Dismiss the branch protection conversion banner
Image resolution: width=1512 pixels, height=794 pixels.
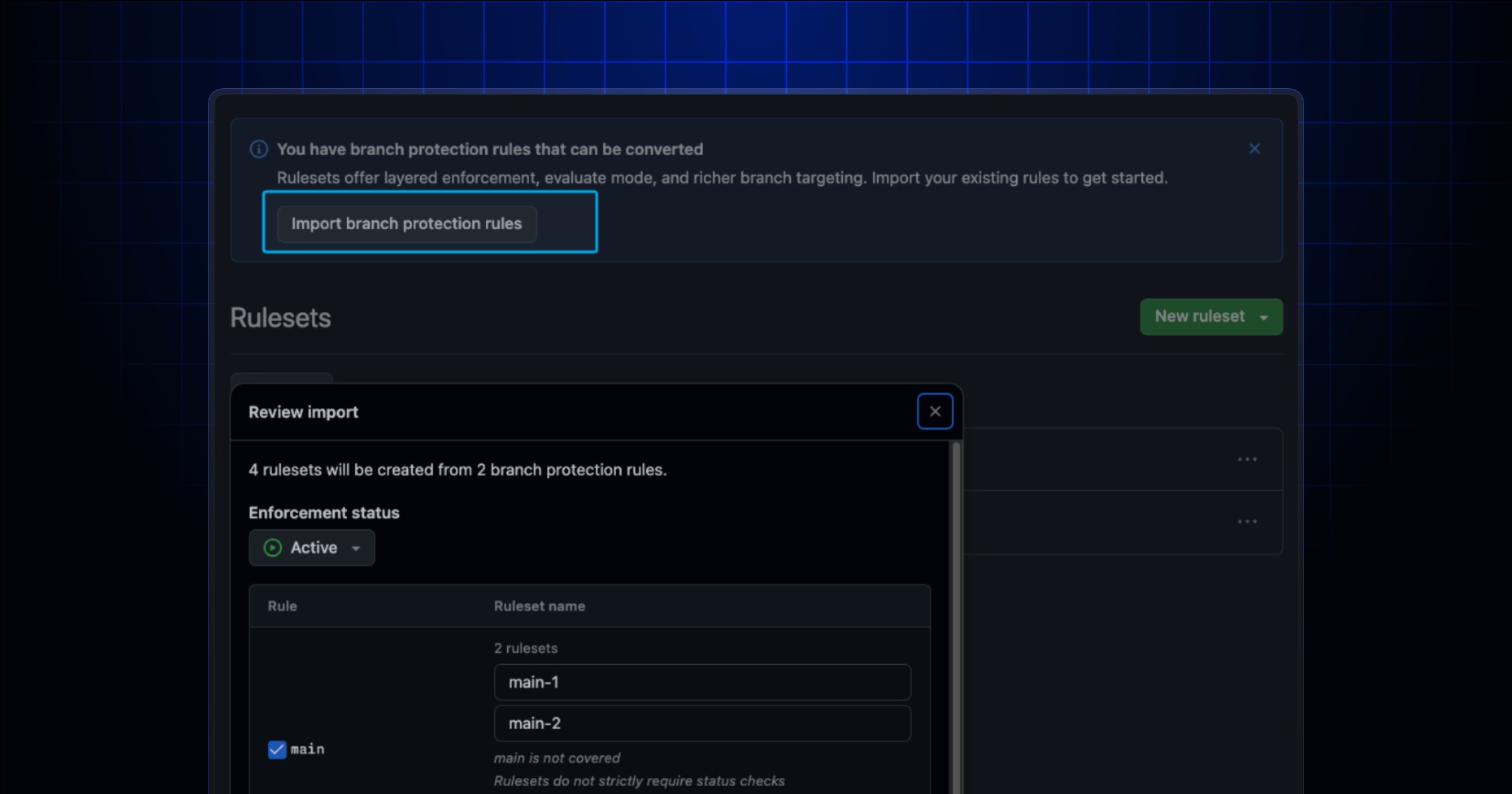click(x=1254, y=149)
